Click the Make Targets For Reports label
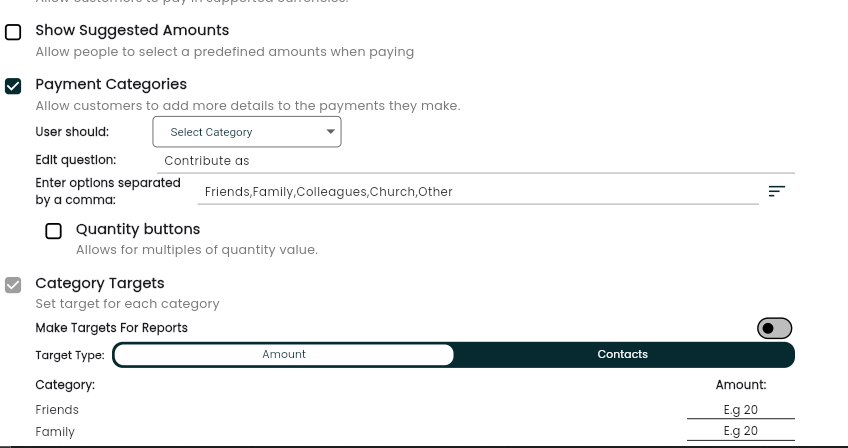This screenshot has width=848, height=448. tap(111, 328)
